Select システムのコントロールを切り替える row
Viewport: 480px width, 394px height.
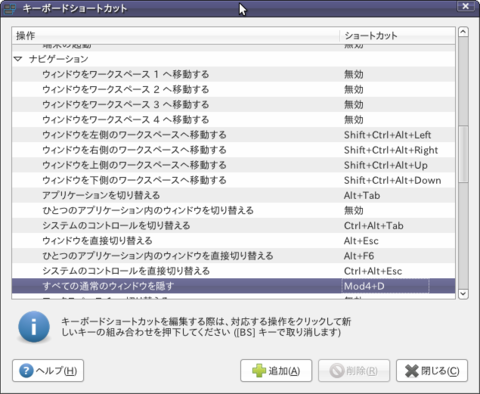click(233, 226)
